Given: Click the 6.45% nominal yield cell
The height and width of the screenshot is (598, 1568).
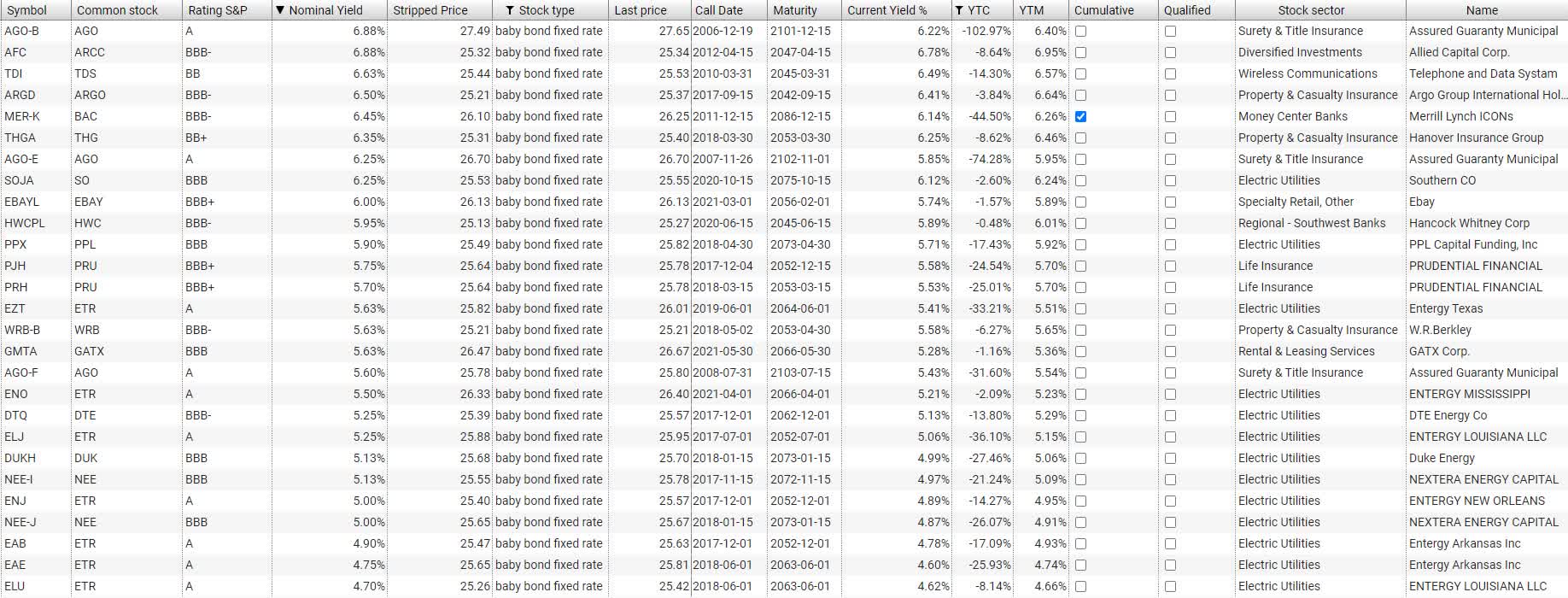Looking at the screenshot, I should tap(330, 116).
